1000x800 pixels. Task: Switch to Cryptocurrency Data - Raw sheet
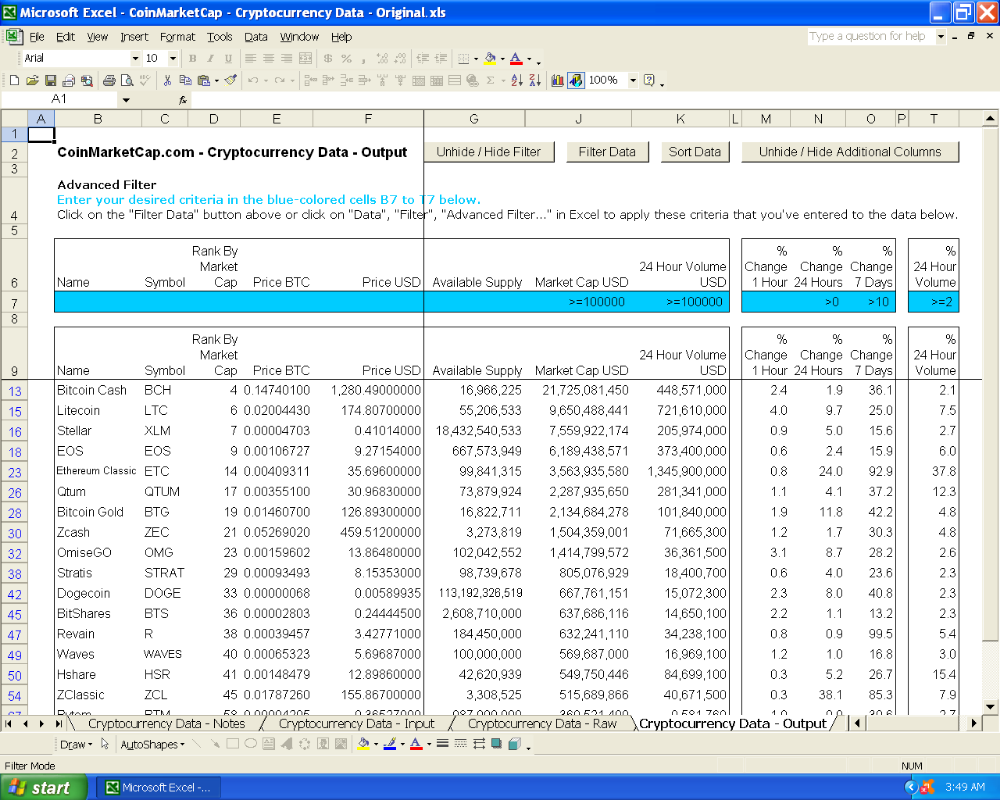(x=542, y=723)
